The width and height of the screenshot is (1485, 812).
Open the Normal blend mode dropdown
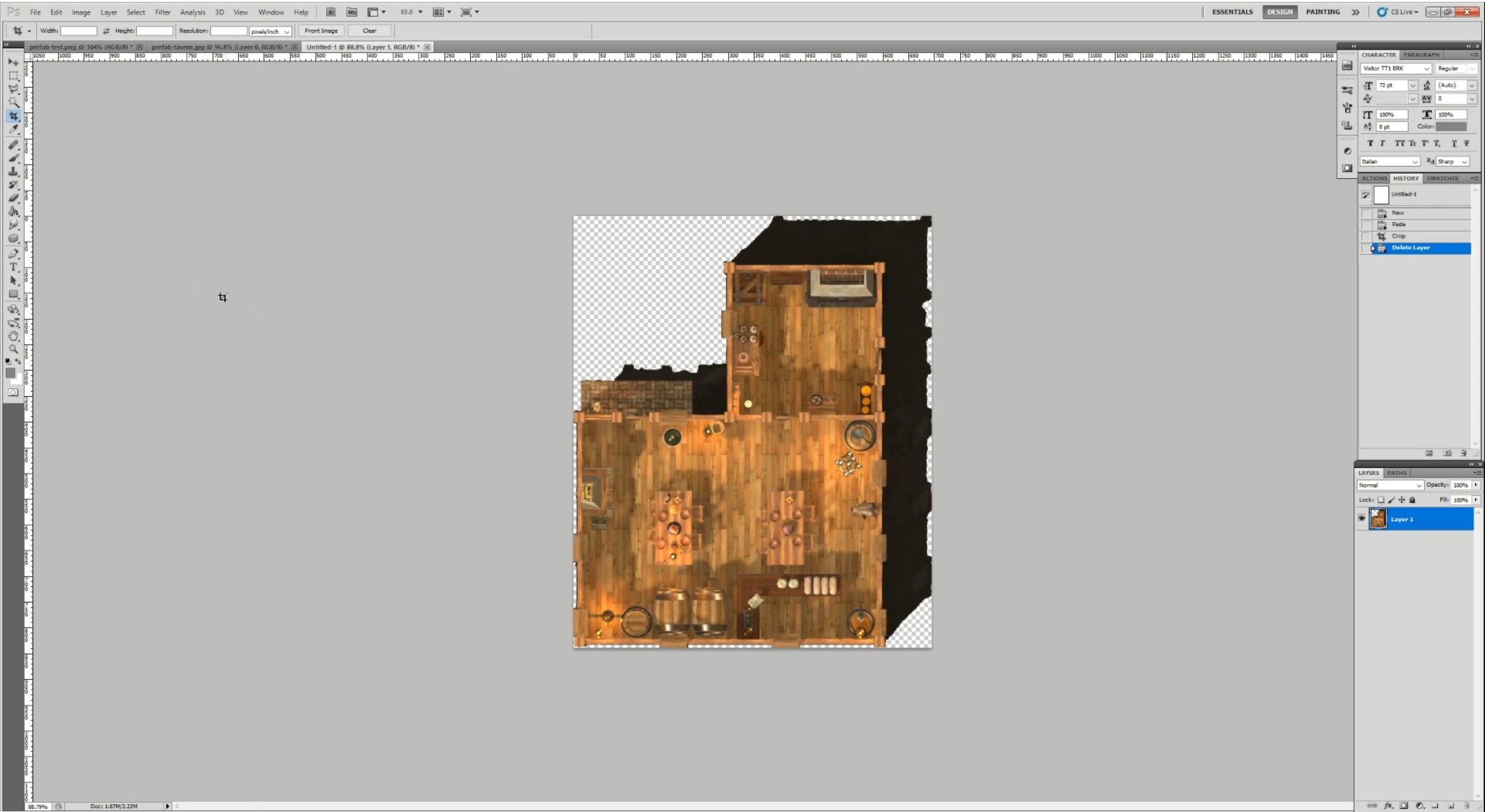click(x=1390, y=485)
